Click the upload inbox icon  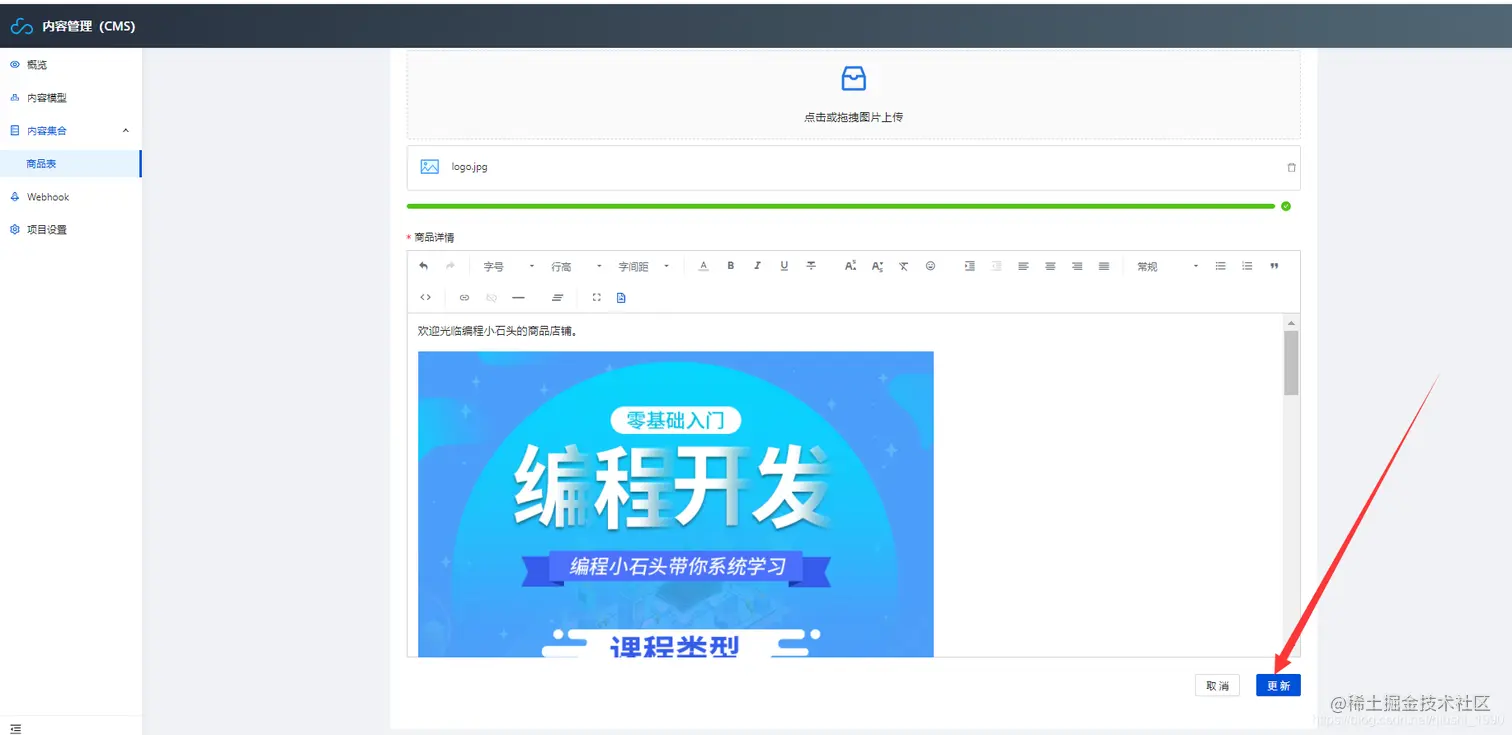pos(853,78)
